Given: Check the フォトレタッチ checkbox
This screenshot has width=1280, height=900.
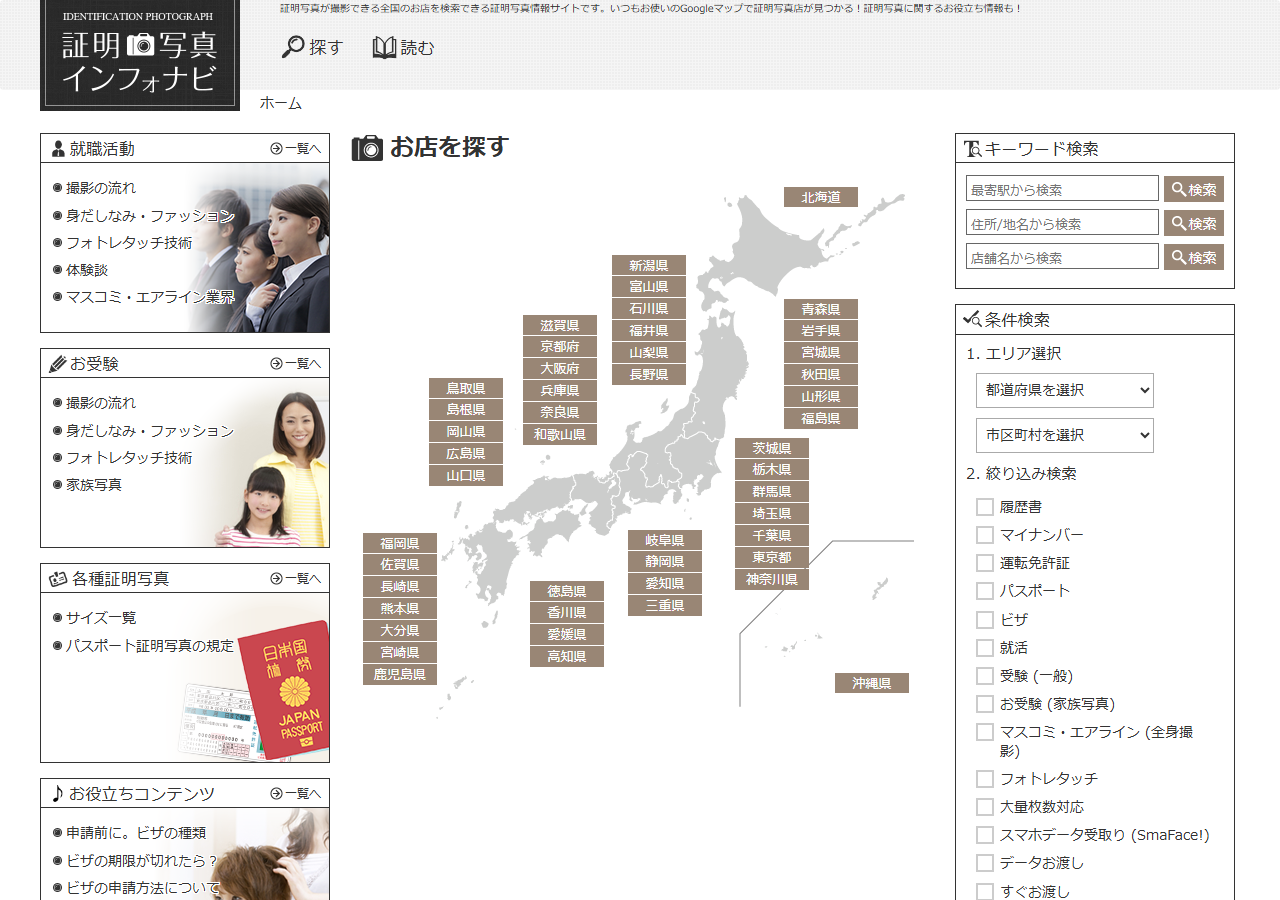Looking at the screenshot, I should (x=985, y=779).
